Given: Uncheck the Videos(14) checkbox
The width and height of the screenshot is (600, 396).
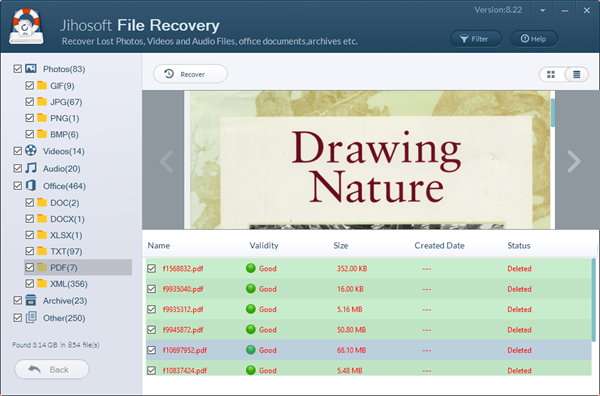Looking at the screenshot, I should click(18, 151).
